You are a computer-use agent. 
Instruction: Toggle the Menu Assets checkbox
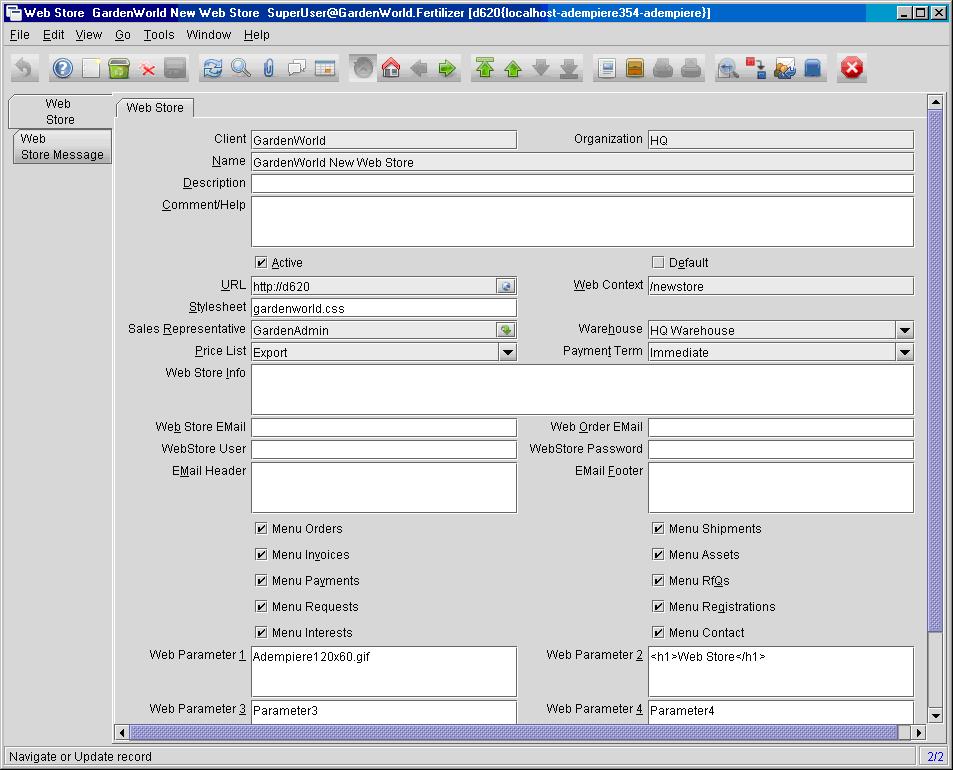[x=658, y=555]
